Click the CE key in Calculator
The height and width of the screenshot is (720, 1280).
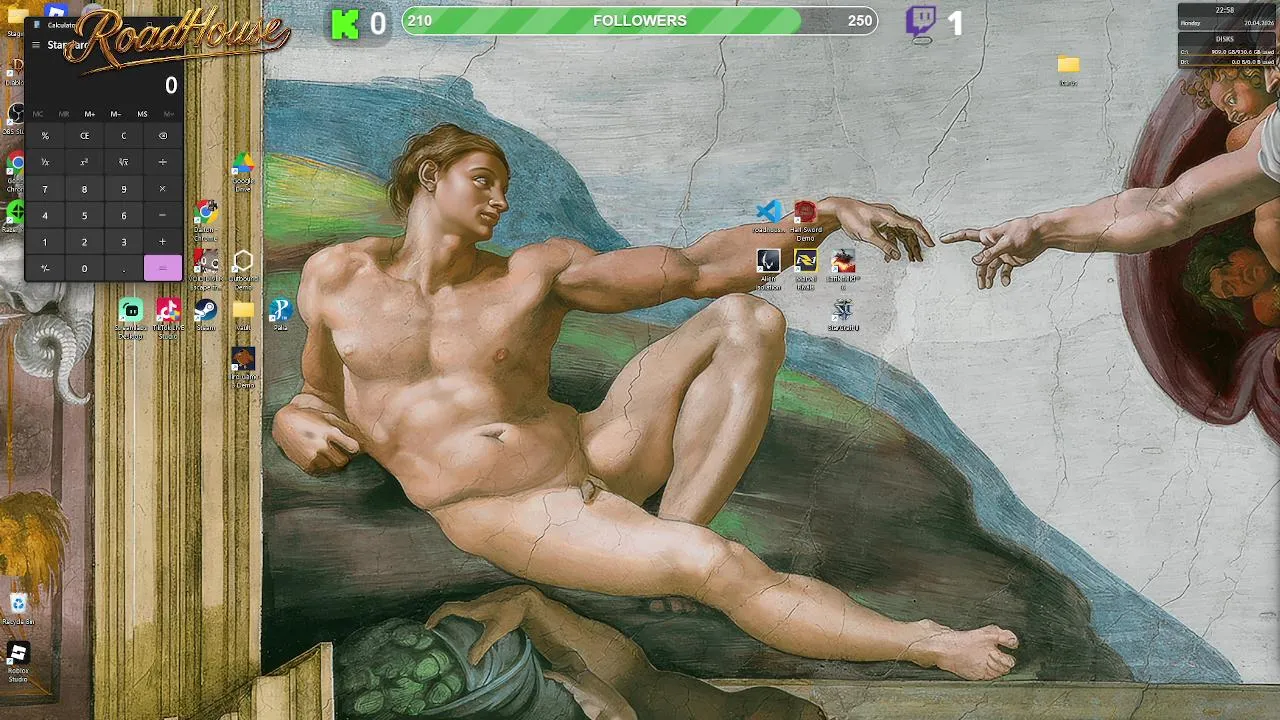point(84,136)
